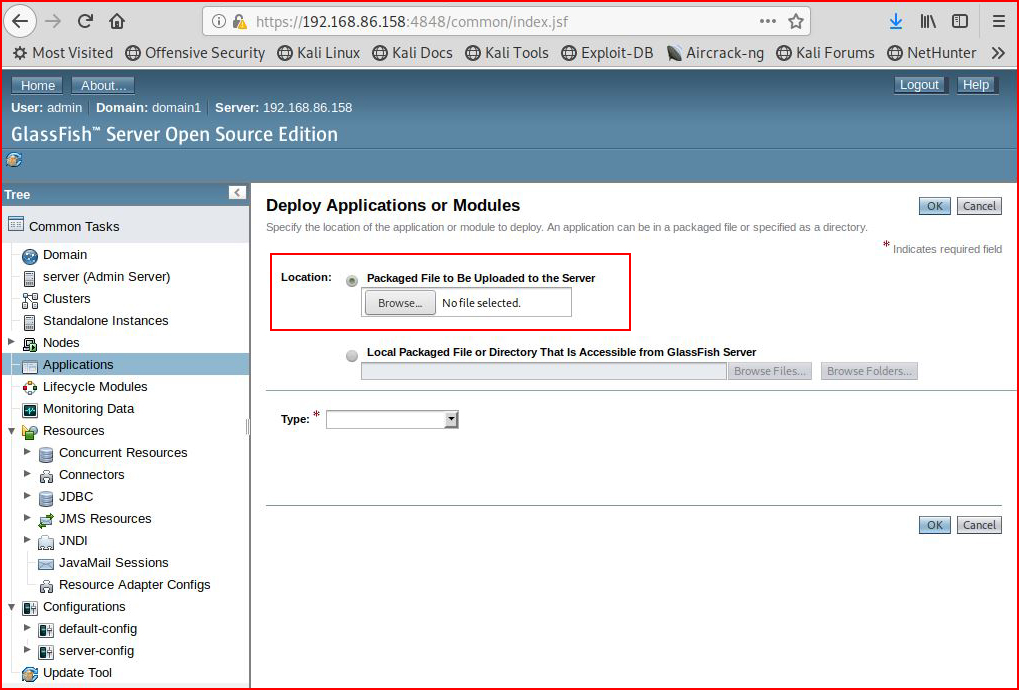Viewport: 1019px width, 690px height.
Task: Select Local Packaged File or Directory radio
Action: coord(352,355)
